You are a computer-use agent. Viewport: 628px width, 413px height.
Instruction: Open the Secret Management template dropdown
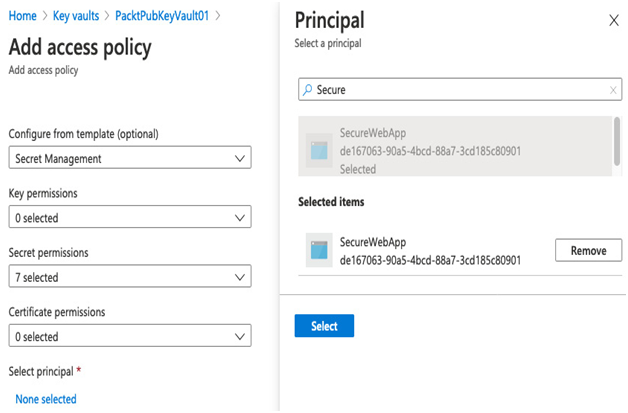point(130,157)
